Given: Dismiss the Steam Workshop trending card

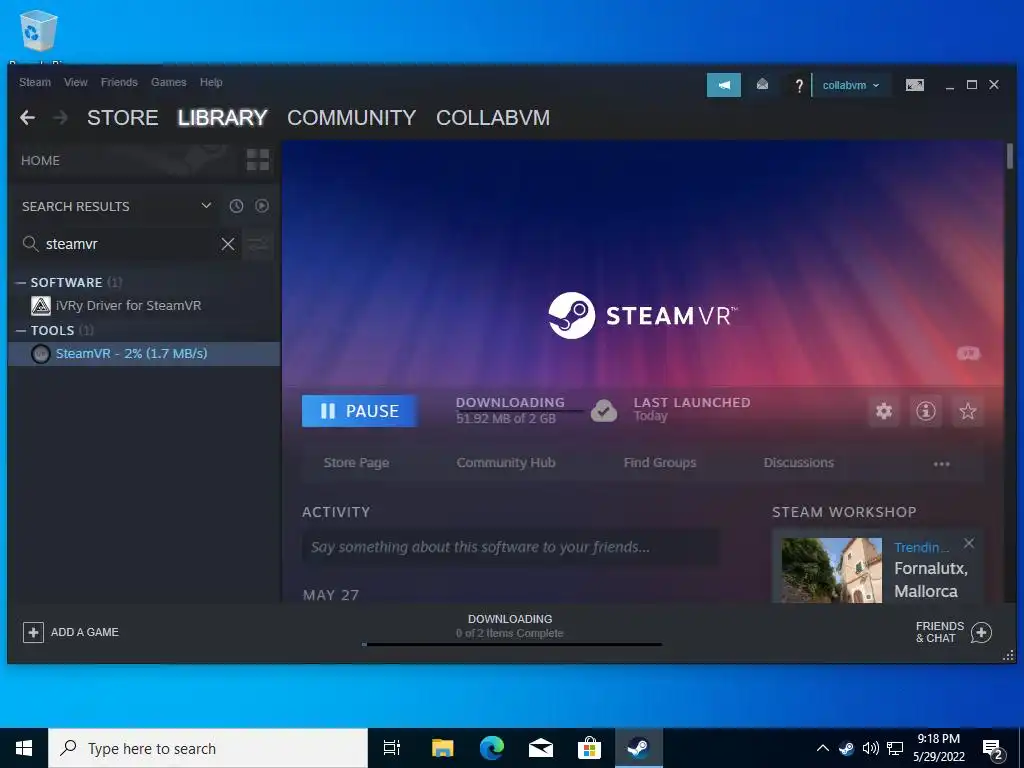Looking at the screenshot, I should [969, 543].
